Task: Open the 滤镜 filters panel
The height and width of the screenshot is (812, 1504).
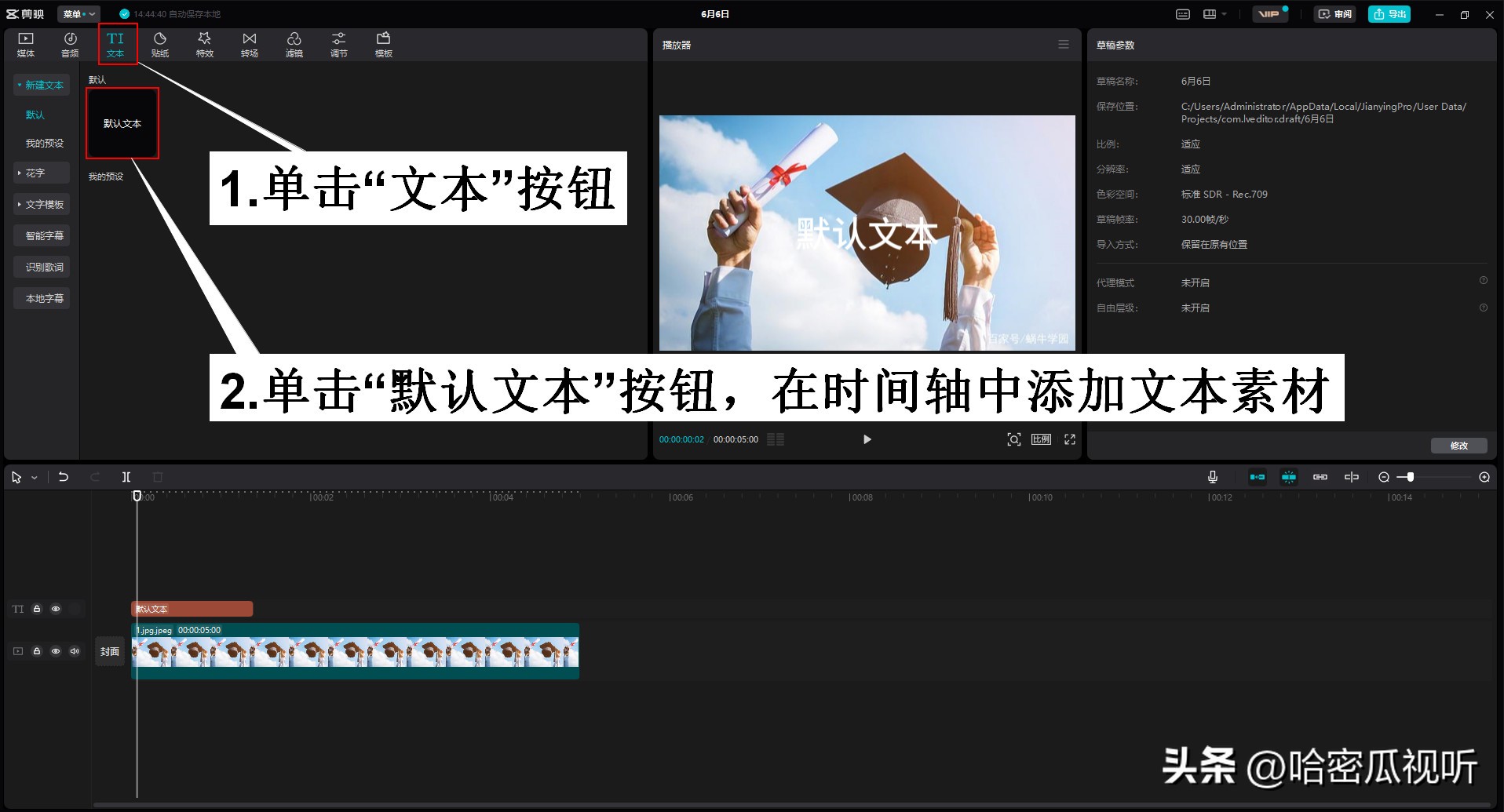Action: coord(294,43)
